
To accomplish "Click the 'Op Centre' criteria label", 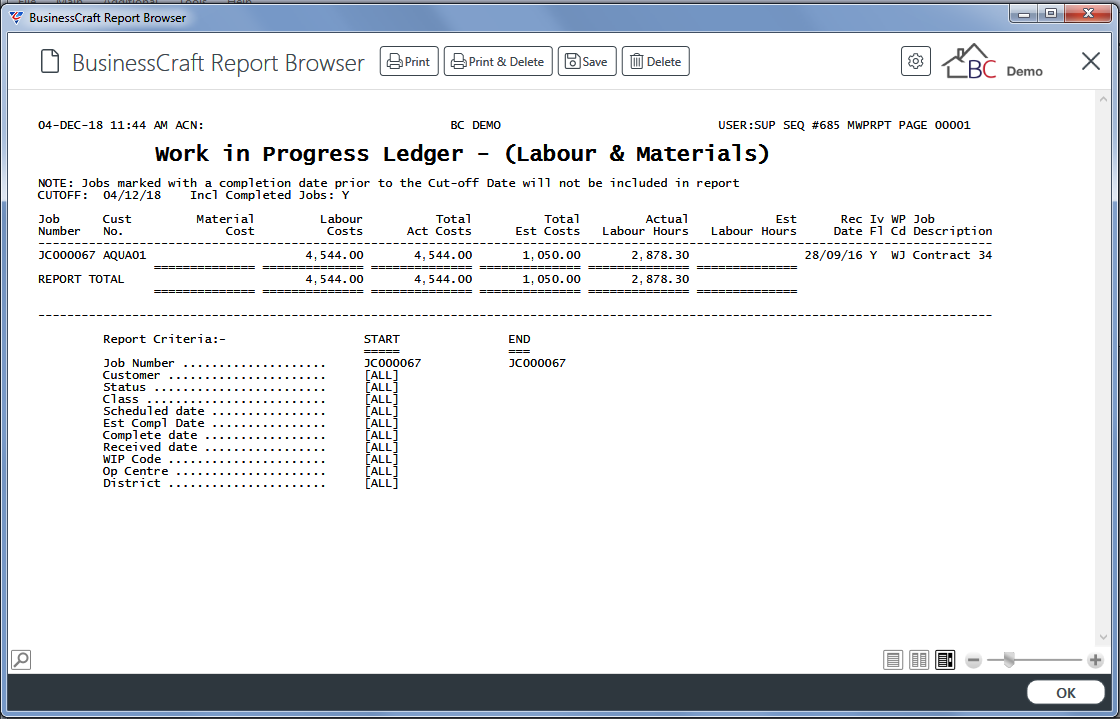I will tap(136, 471).
